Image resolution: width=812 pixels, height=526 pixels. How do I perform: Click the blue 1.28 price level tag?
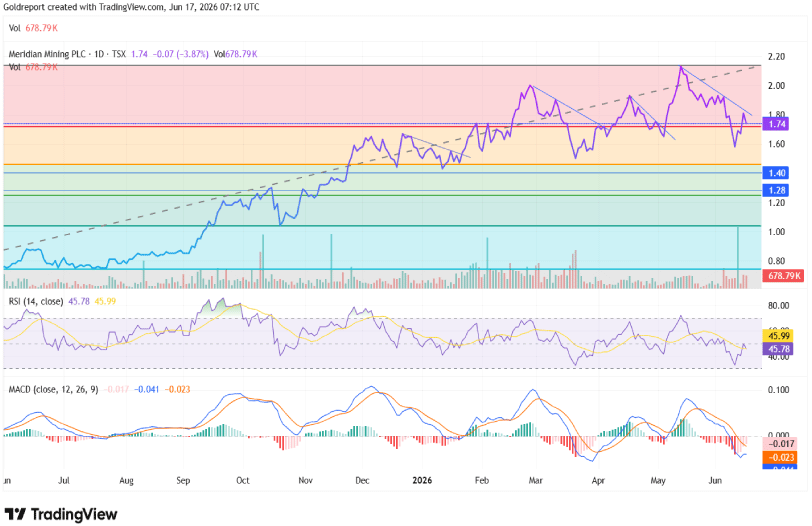tap(777, 191)
